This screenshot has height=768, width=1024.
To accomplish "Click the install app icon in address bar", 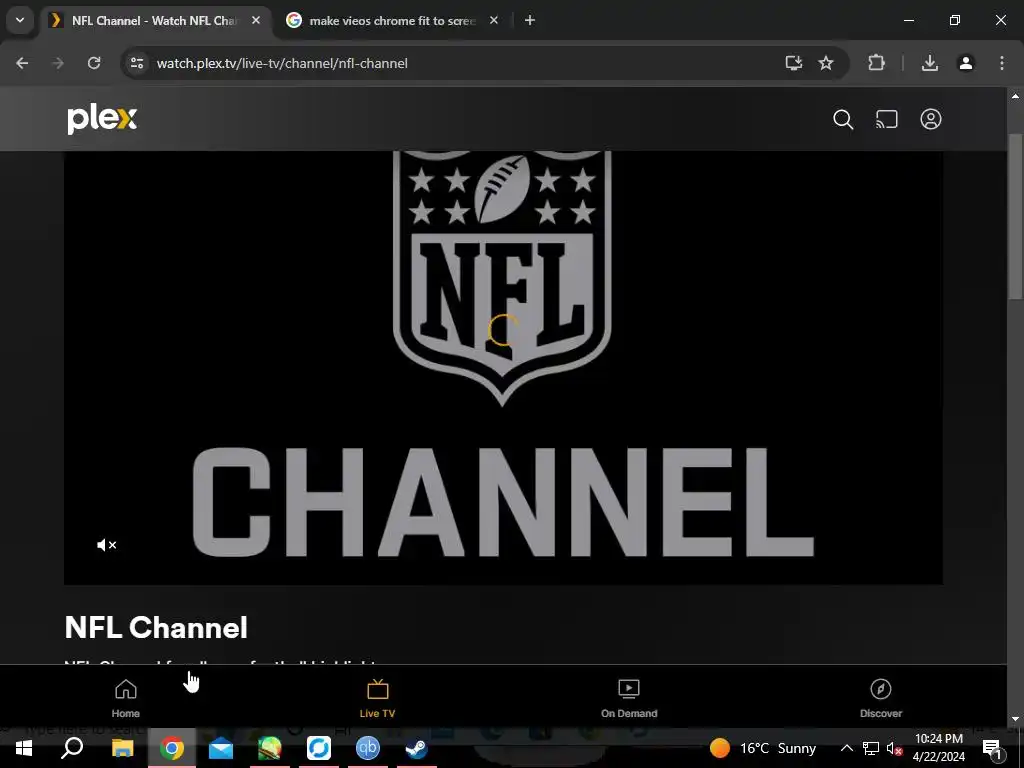I will tap(793, 63).
